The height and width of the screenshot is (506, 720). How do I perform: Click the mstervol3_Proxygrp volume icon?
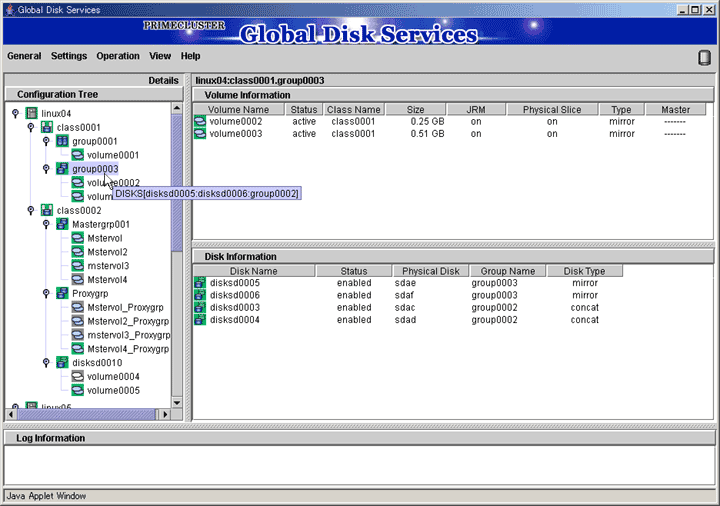[x=78, y=335]
